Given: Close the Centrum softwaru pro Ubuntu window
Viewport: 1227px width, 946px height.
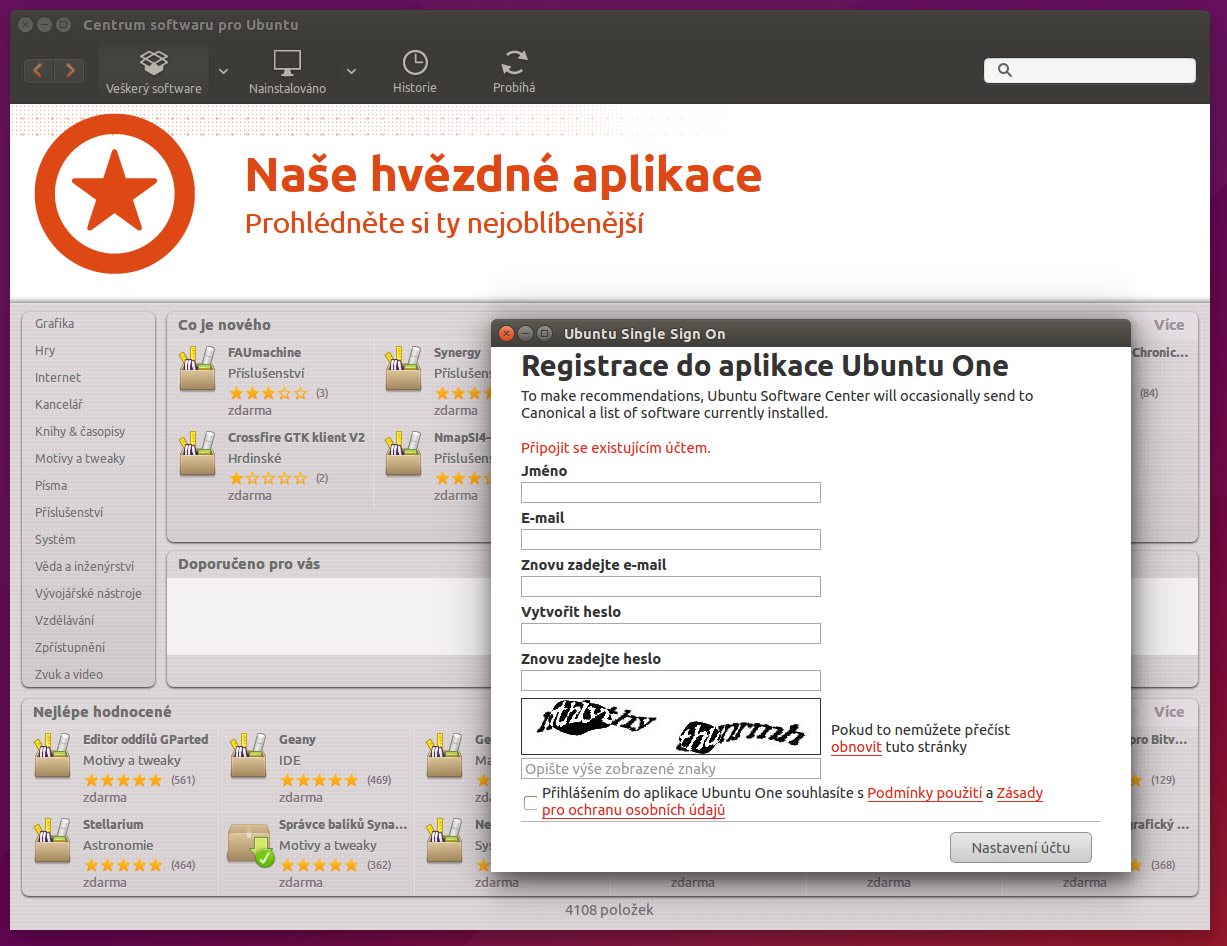Looking at the screenshot, I should 26,24.
